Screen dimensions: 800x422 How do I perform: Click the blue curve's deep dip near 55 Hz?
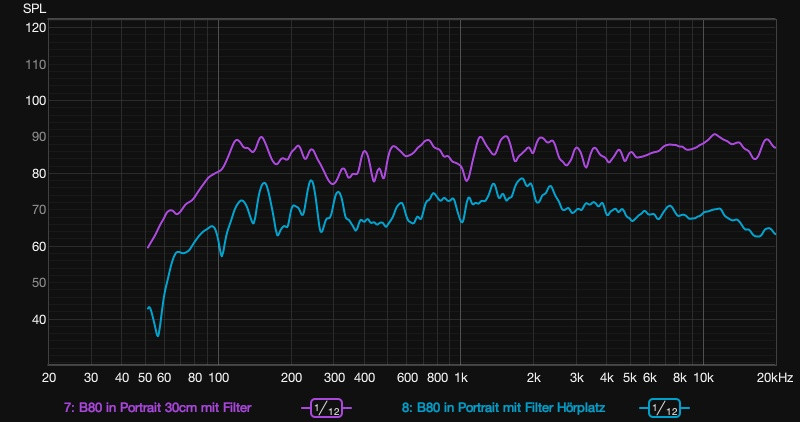157,335
